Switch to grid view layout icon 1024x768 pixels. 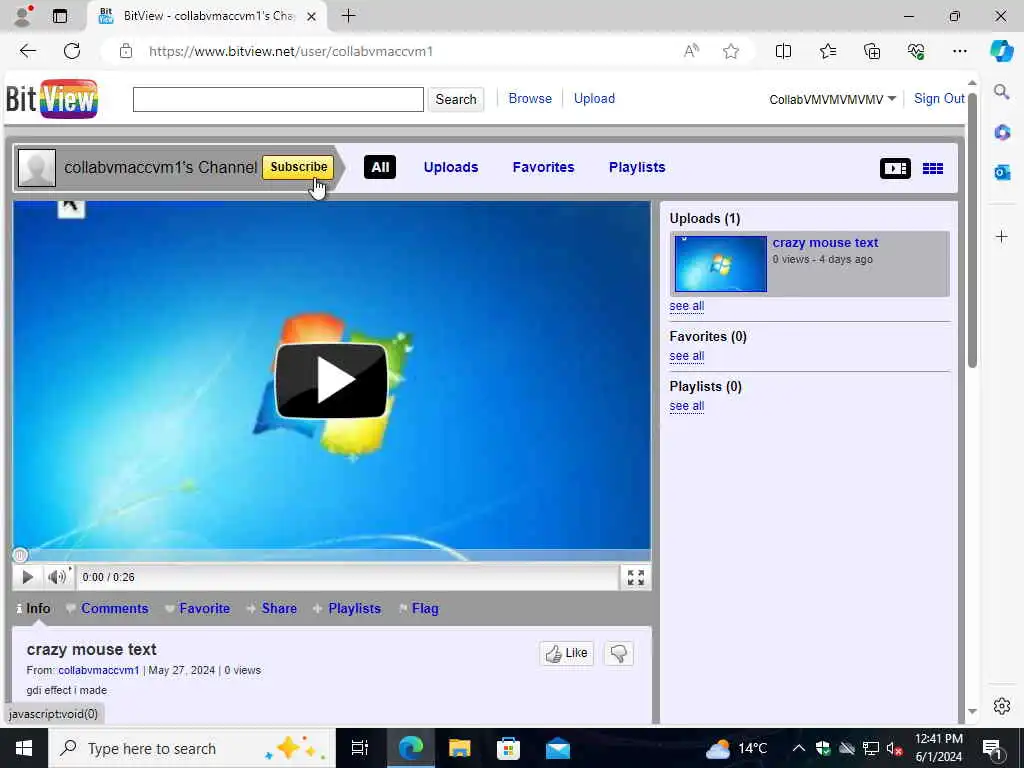pos(933,168)
